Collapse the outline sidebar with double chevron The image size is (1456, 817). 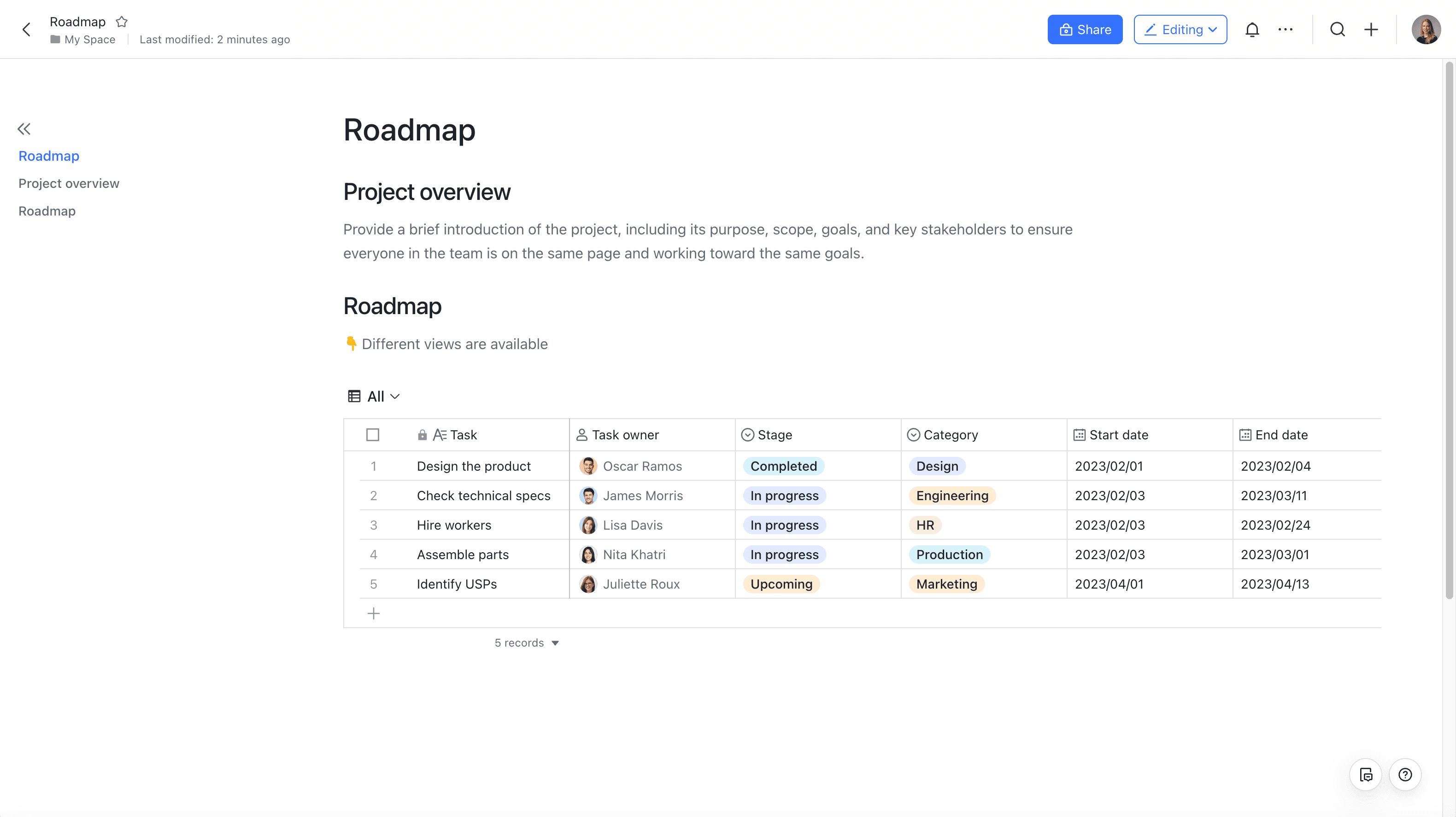click(24, 129)
